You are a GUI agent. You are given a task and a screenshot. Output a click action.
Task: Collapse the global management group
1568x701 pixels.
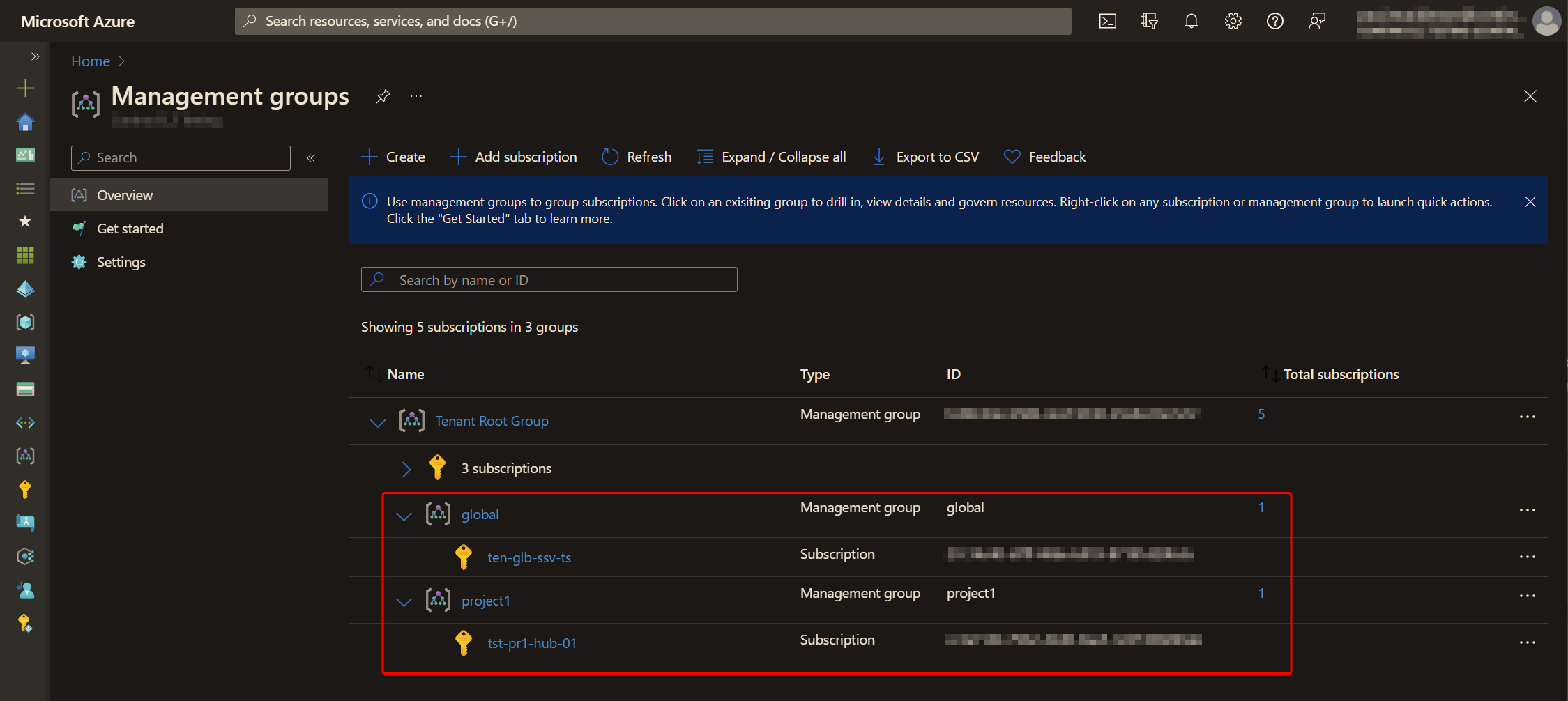404,516
